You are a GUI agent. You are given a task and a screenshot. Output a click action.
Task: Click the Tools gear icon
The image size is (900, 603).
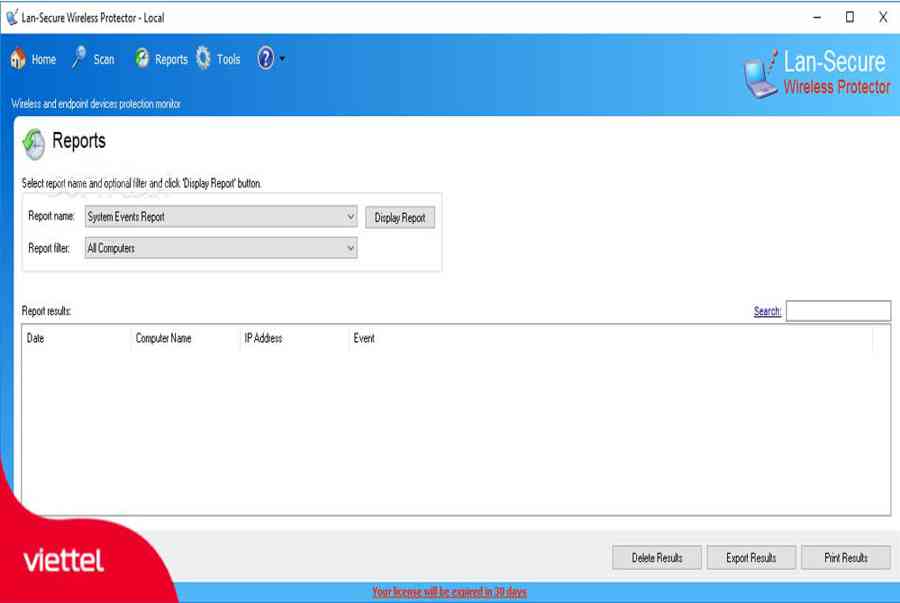204,59
